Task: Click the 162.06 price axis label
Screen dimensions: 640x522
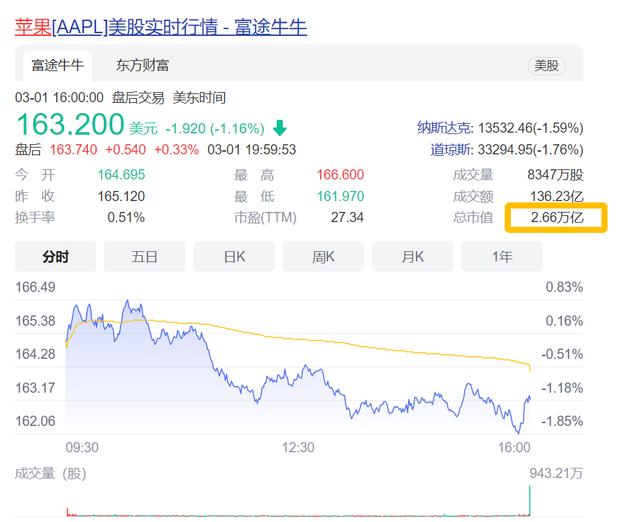Action: 35,421
